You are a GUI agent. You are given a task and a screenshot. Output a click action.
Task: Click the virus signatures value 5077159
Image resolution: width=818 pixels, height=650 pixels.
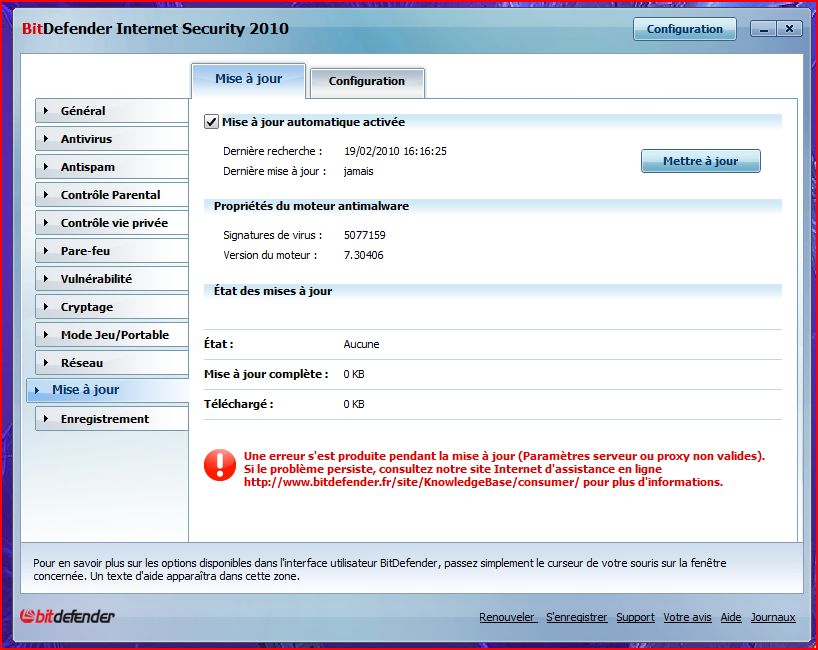click(365, 235)
